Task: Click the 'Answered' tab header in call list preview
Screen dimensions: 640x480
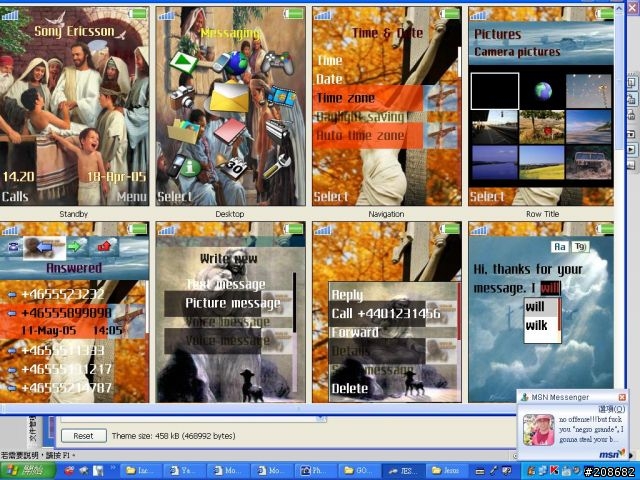Action: point(74,268)
